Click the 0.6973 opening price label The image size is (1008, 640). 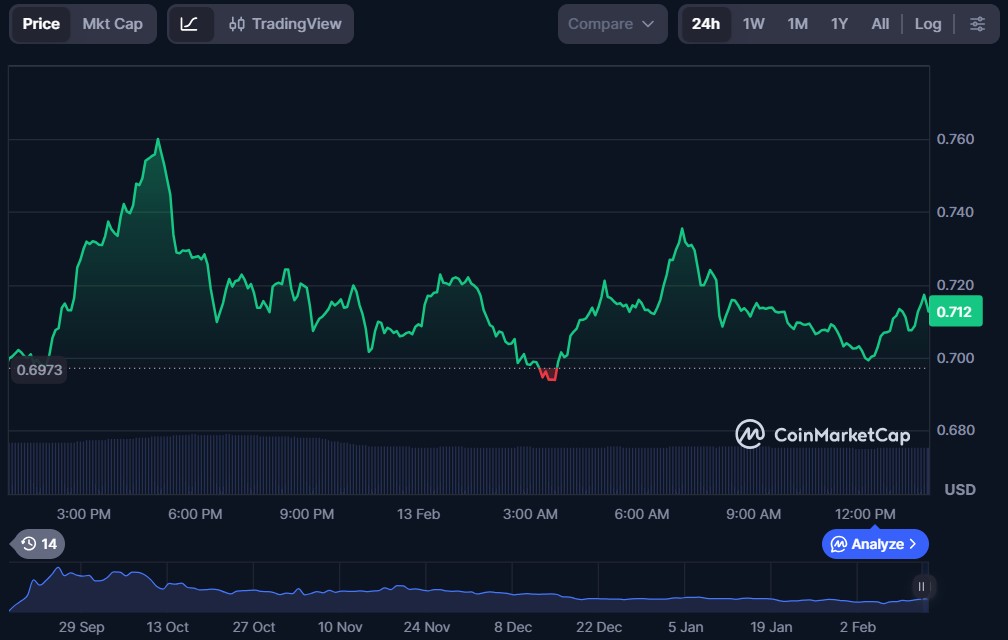click(x=39, y=370)
